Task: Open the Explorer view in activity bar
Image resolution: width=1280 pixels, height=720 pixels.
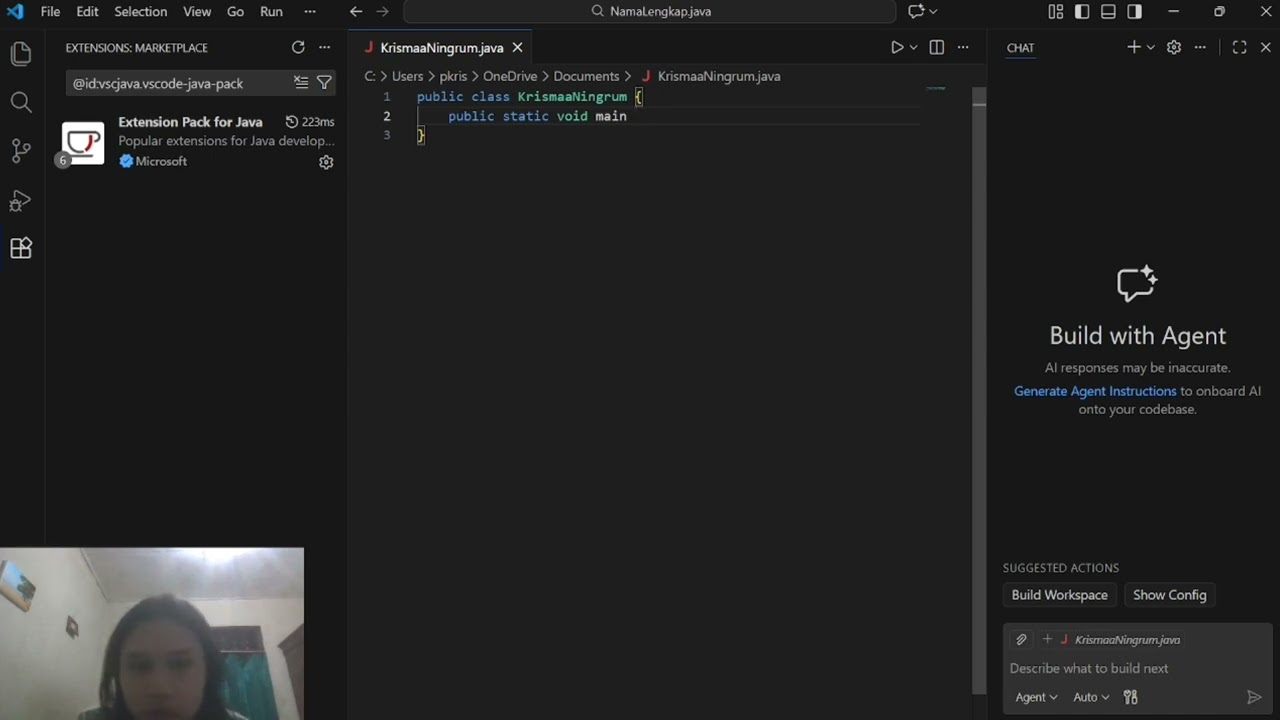Action: [x=21, y=54]
